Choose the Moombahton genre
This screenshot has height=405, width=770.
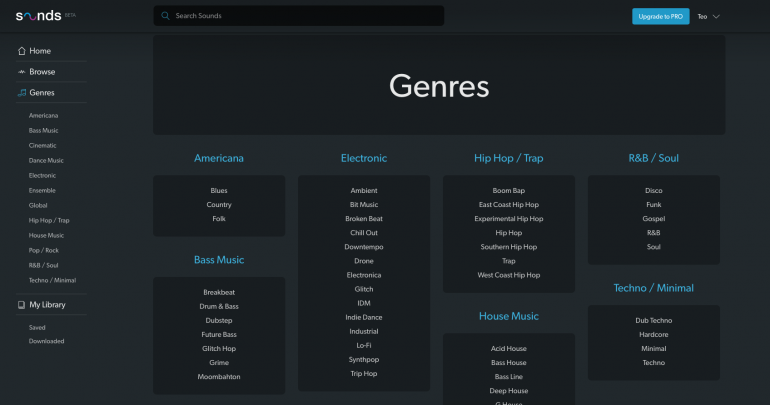(x=219, y=377)
